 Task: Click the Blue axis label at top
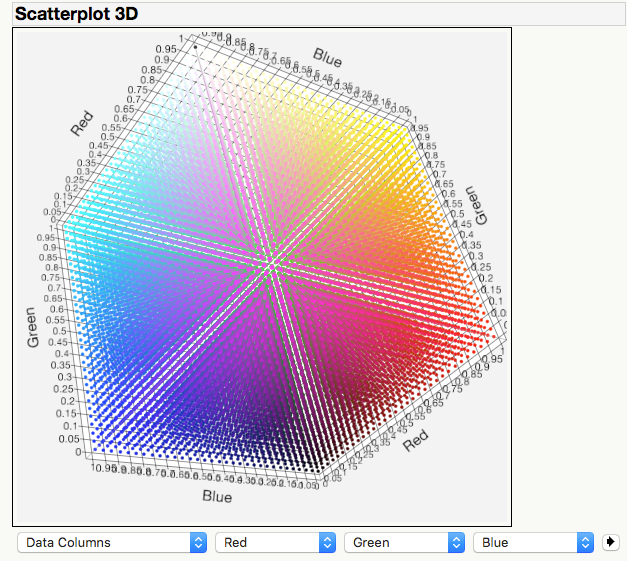(x=327, y=58)
